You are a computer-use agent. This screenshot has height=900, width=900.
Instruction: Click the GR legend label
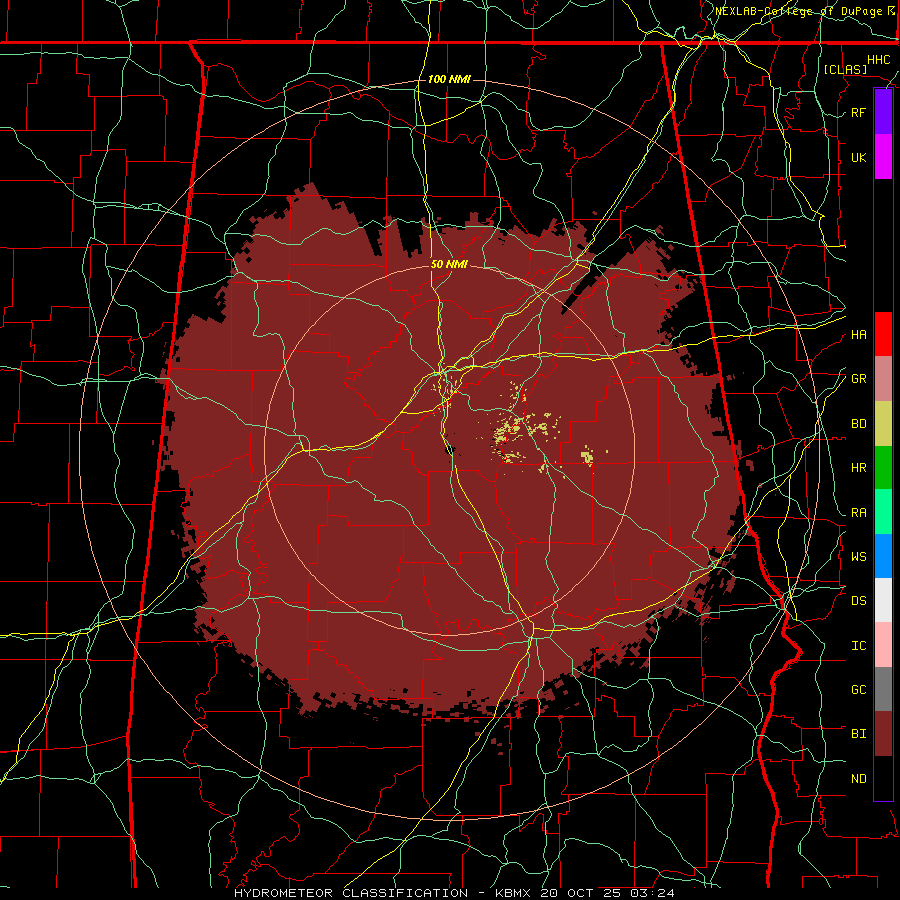858,379
